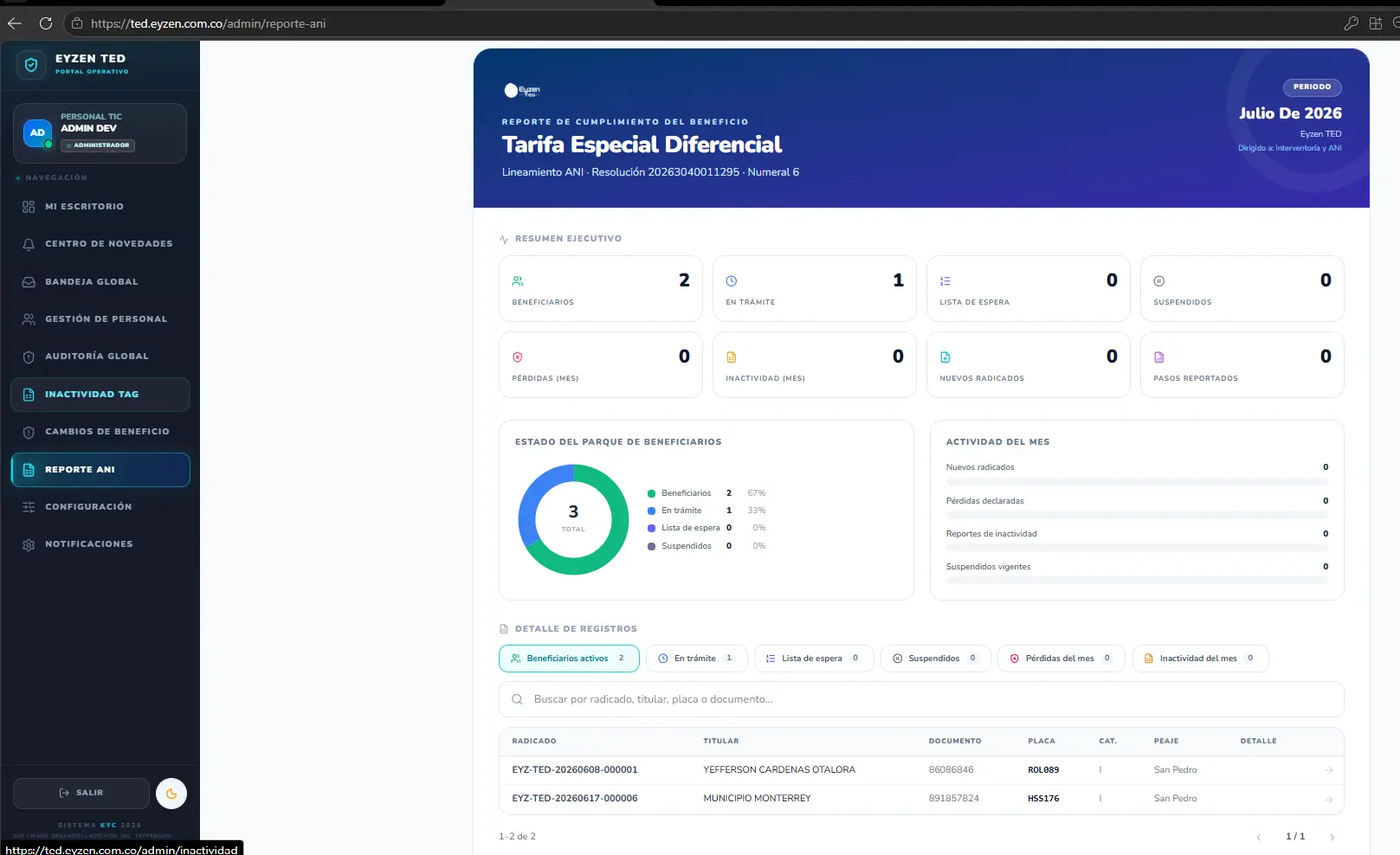Click the Salir logout button

click(81, 793)
